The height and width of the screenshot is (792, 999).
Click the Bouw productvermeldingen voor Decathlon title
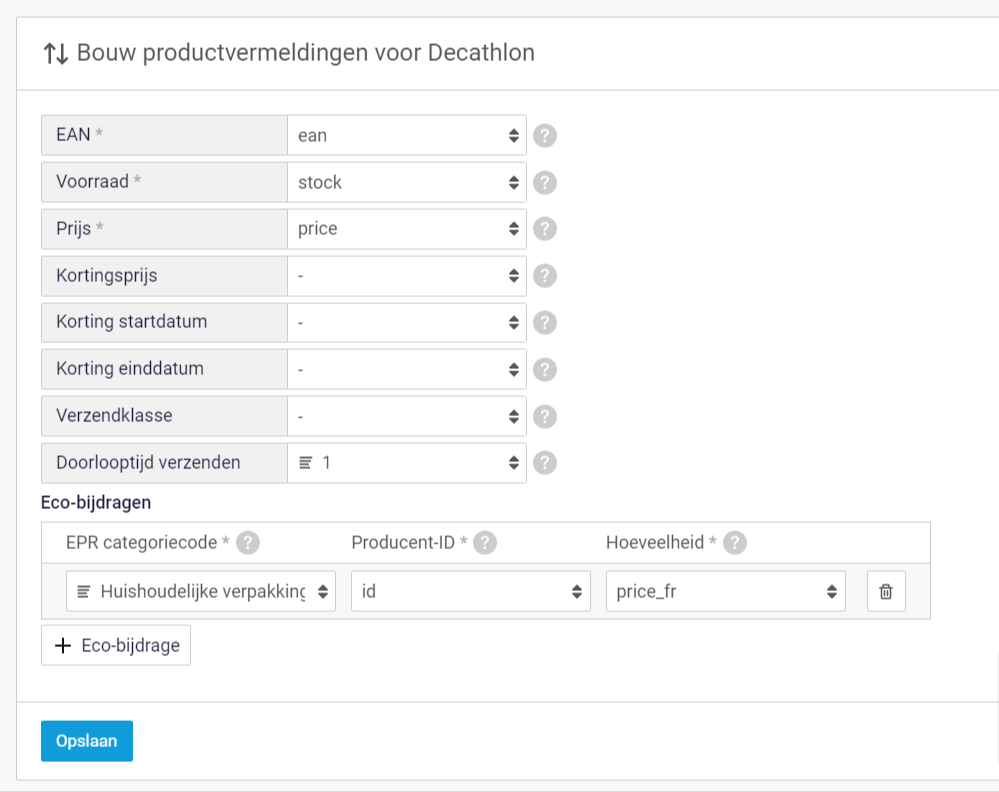click(305, 53)
